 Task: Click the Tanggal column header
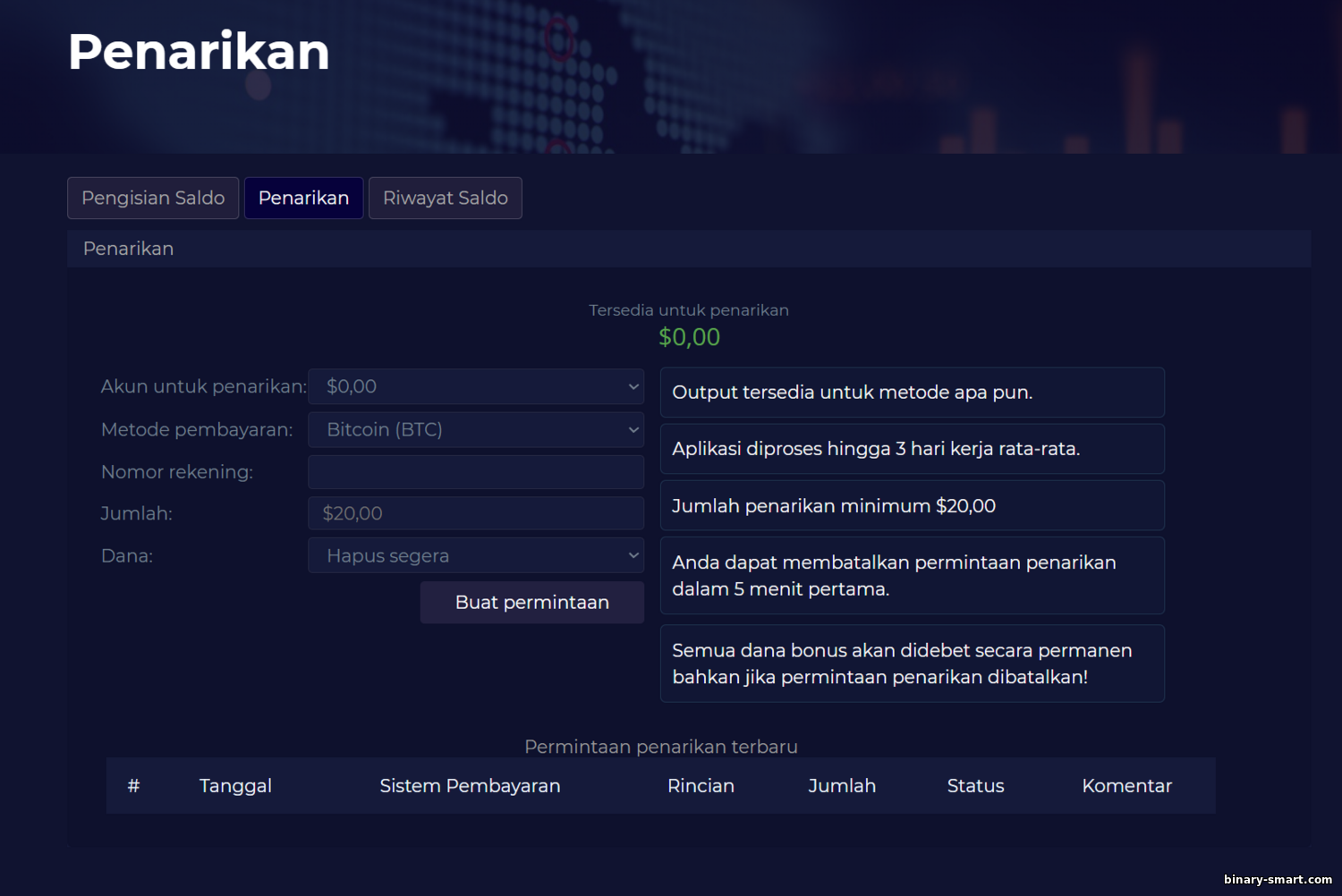click(235, 786)
